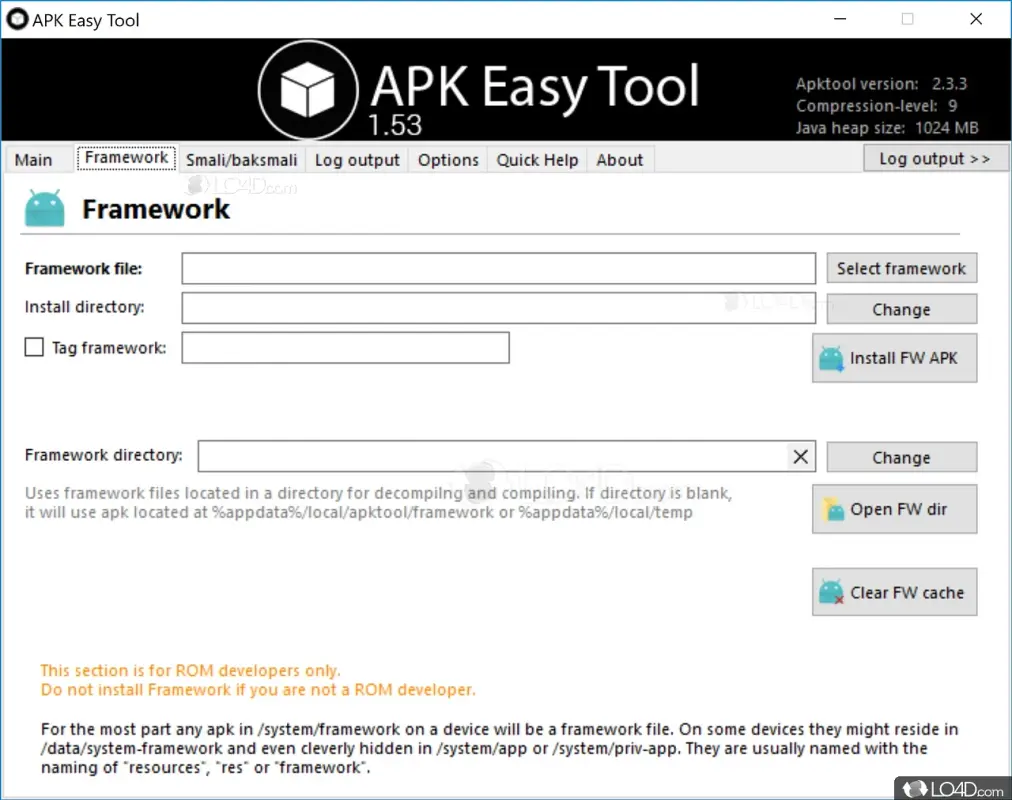1012x800 pixels.
Task: Open the Smali/baksmali tab
Action: point(241,160)
